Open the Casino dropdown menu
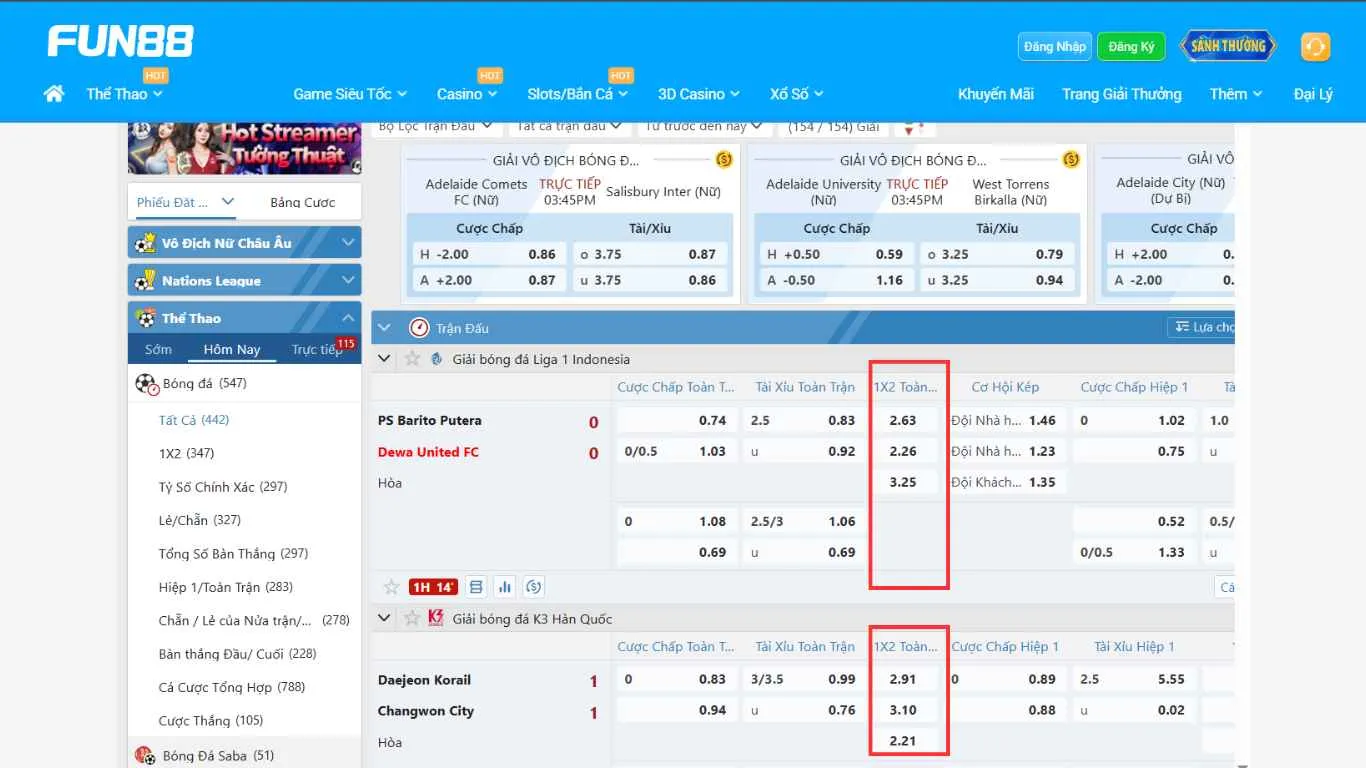Image resolution: width=1366 pixels, height=768 pixels. pyautogui.click(x=466, y=94)
